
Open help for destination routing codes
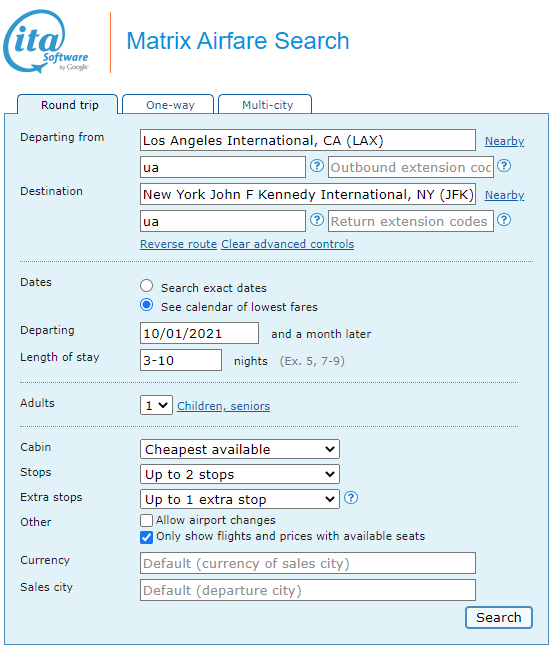(317, 220)
